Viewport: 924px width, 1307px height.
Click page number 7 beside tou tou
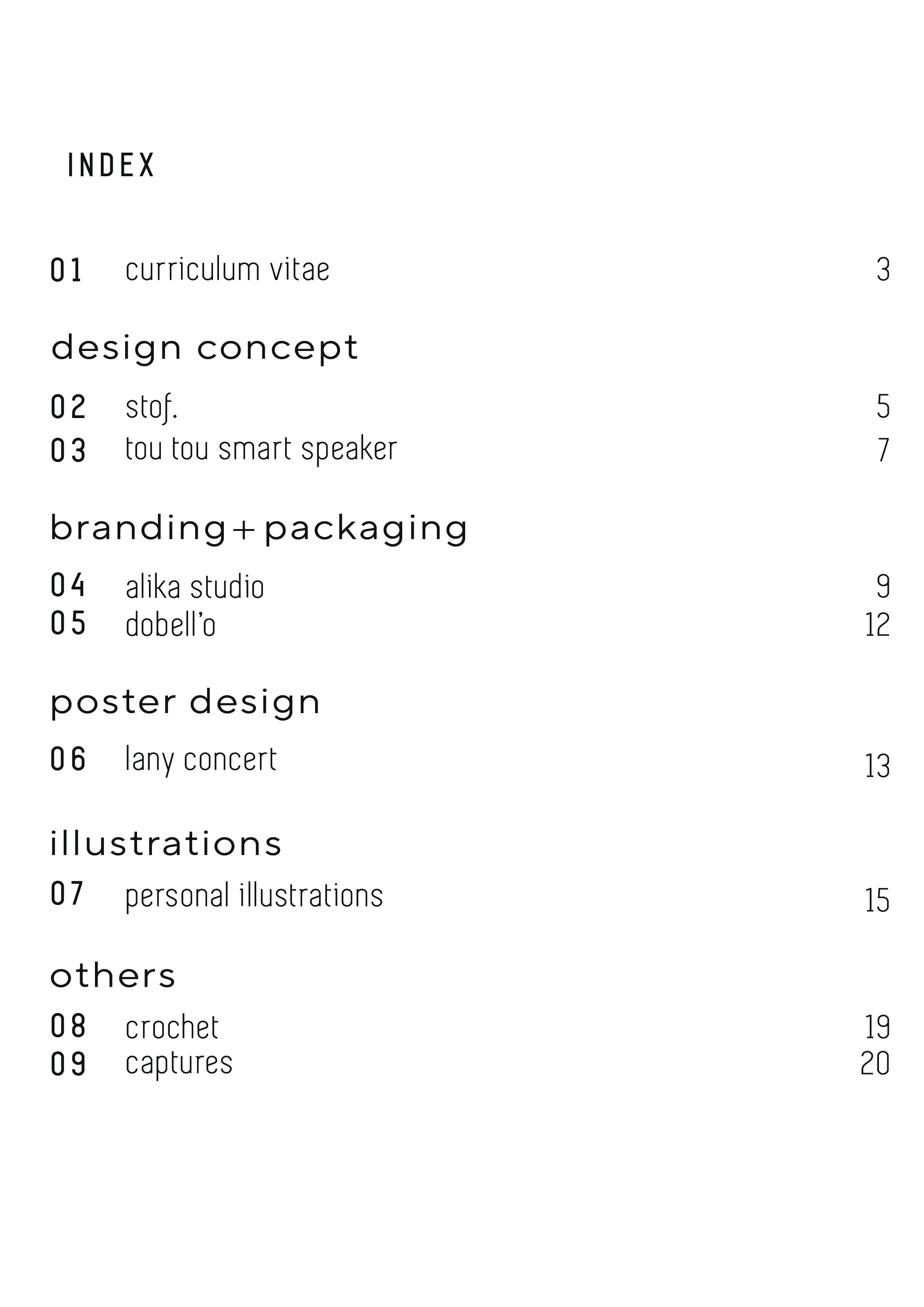[882, 450]
